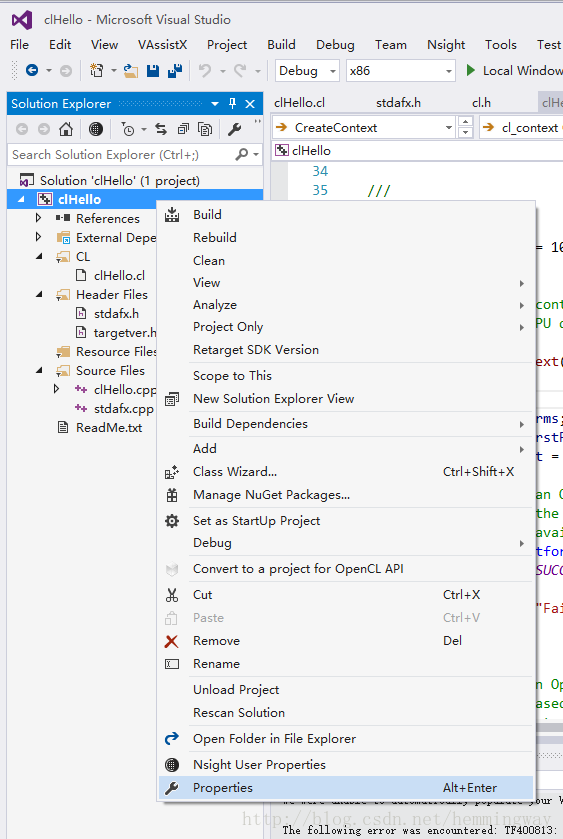
Task: Collapse the Header Files folder
Action: [39, 294]
